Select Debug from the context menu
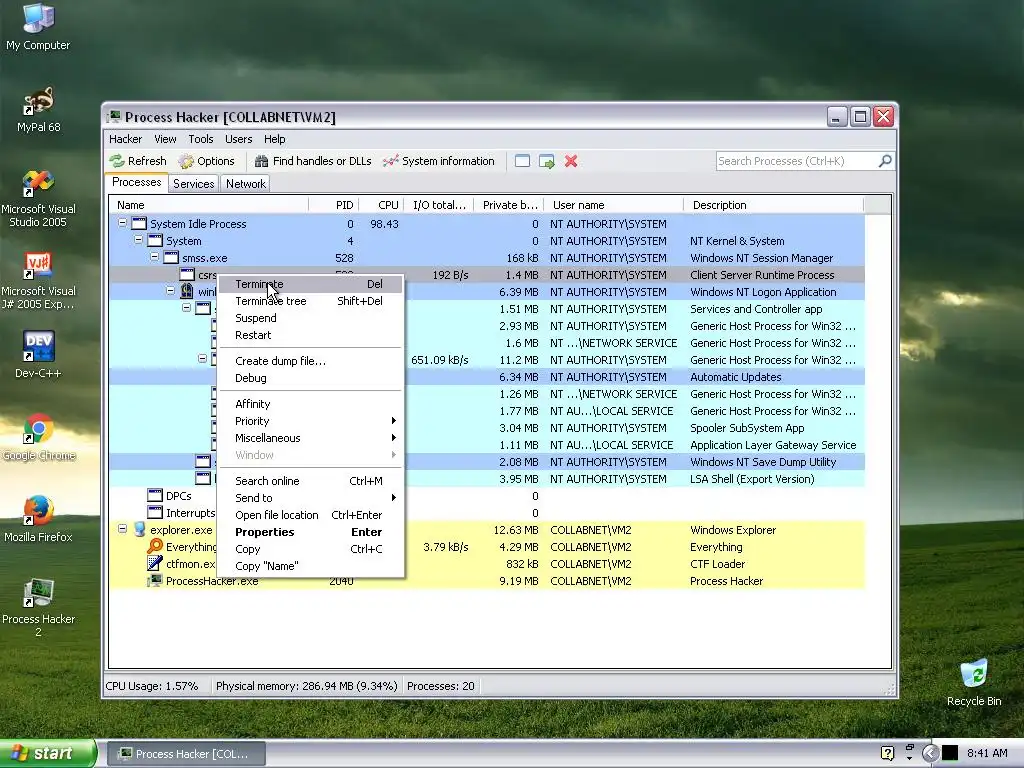This screenshot has width=1024, height=768. tap(311, 378)
